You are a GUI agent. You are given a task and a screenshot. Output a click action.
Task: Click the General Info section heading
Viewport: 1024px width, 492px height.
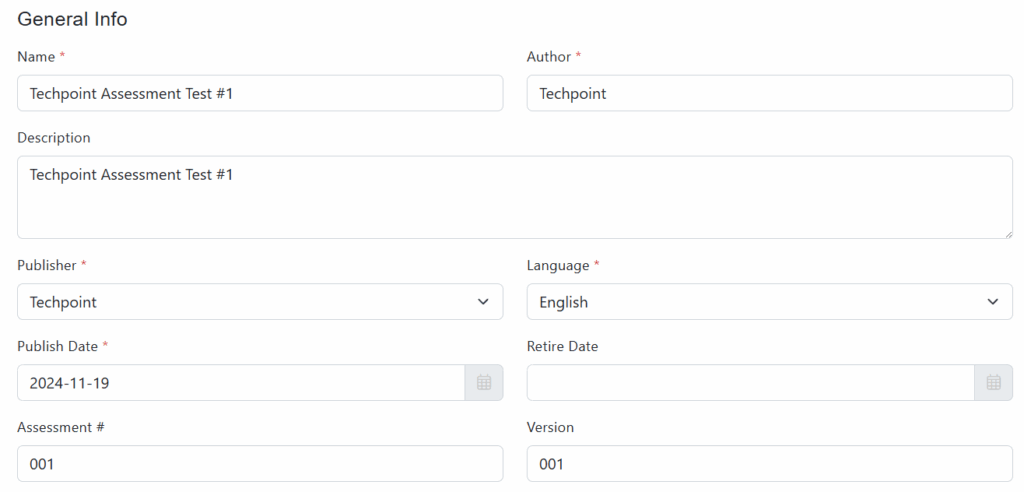tap(72, 19)
